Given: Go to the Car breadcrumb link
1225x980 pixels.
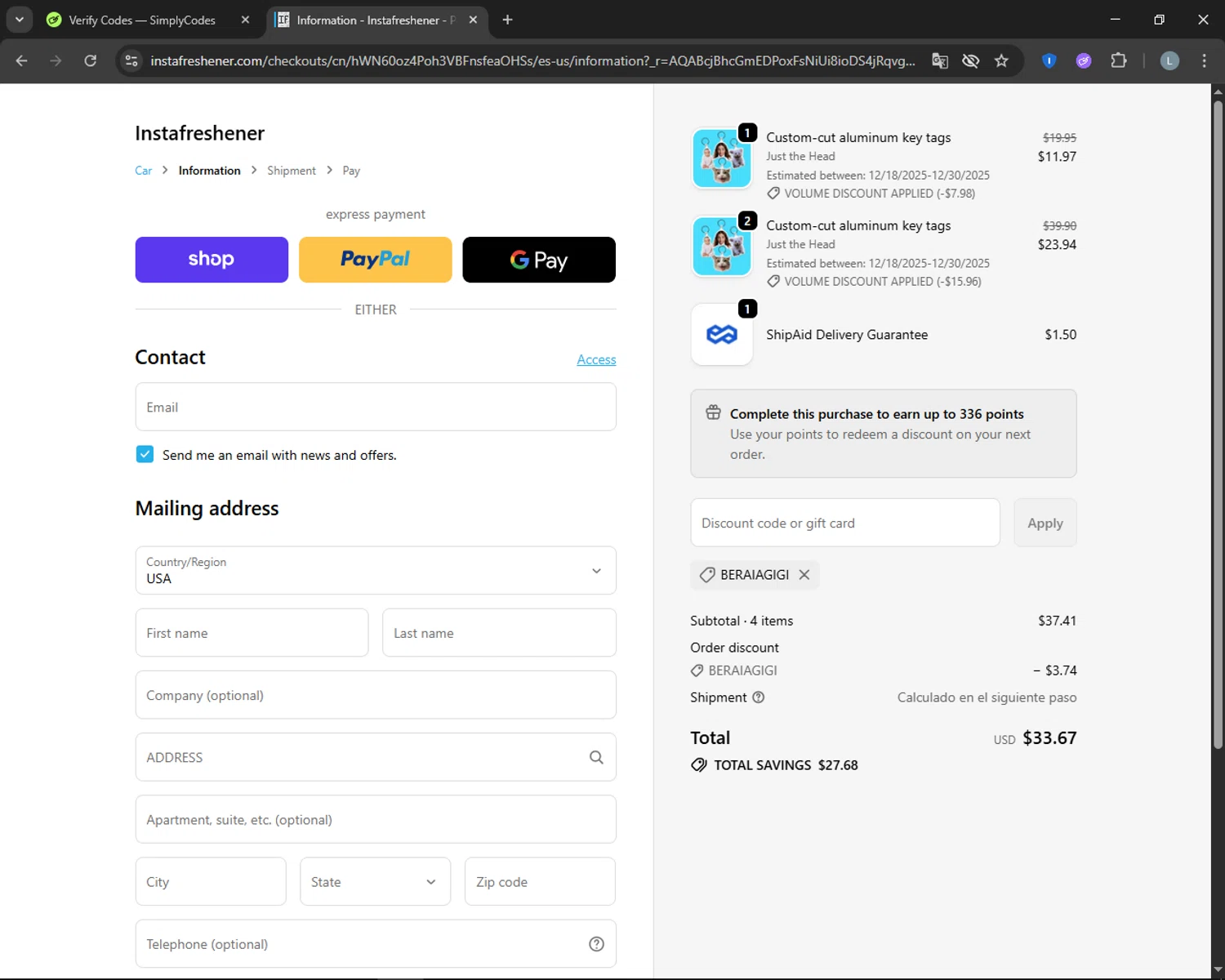Looking at the screenshot, I should 143,171.
